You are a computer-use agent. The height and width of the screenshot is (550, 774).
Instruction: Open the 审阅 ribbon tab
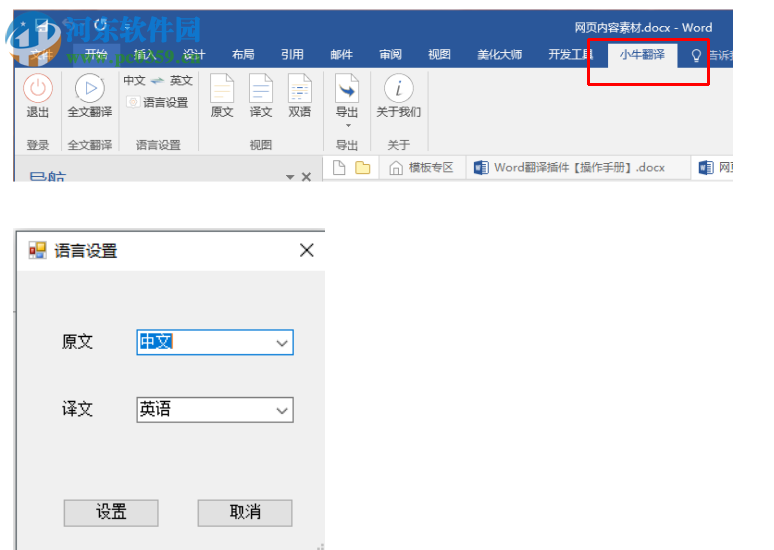[x=390, y=54]
